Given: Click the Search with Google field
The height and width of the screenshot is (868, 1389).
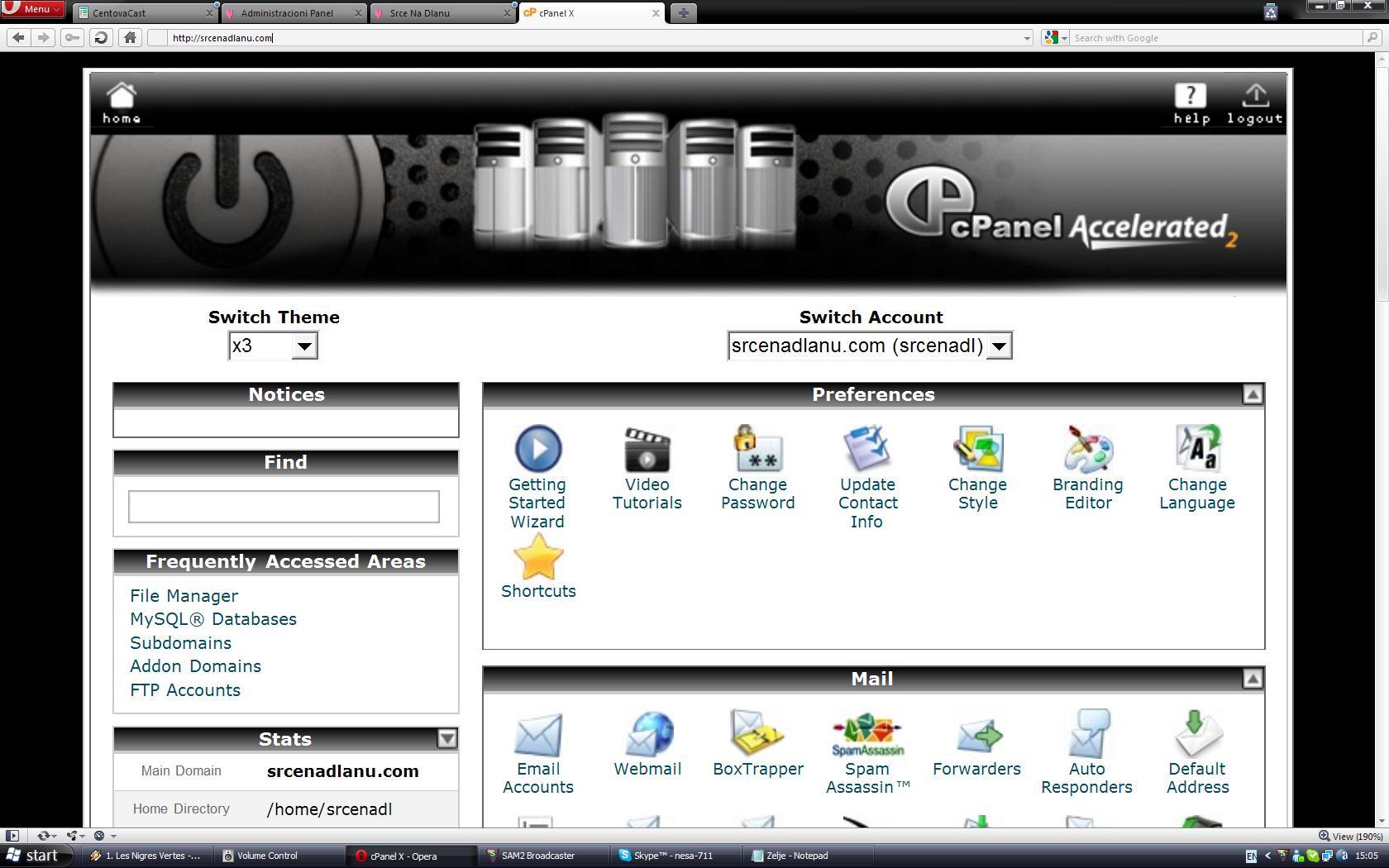Looking at the screenshot, I should pyautogui.click(x=1215, y=37).
